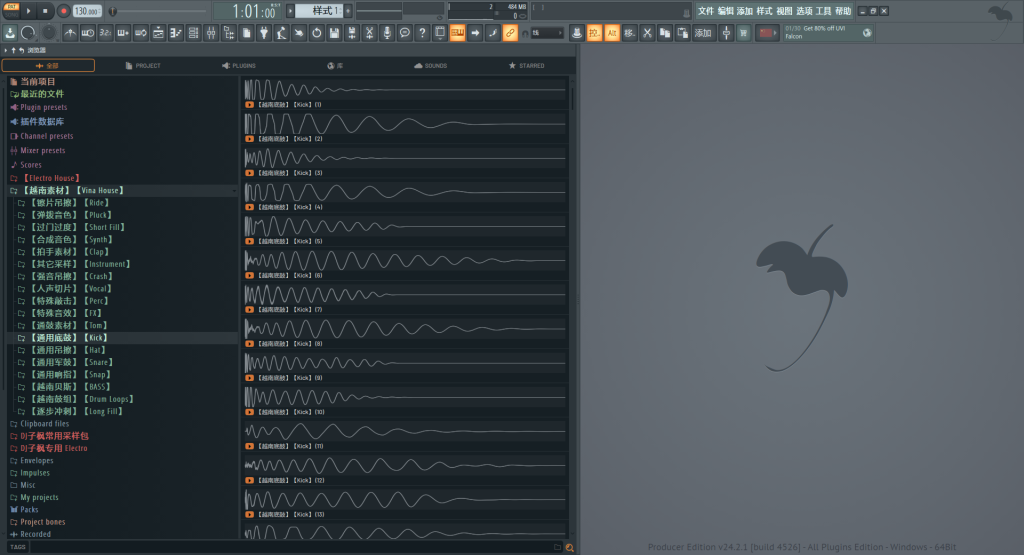The image size is (1024, 555).
Task: Toggle countdown 3-2-1 before recording
Action: [x=106, y=33]
